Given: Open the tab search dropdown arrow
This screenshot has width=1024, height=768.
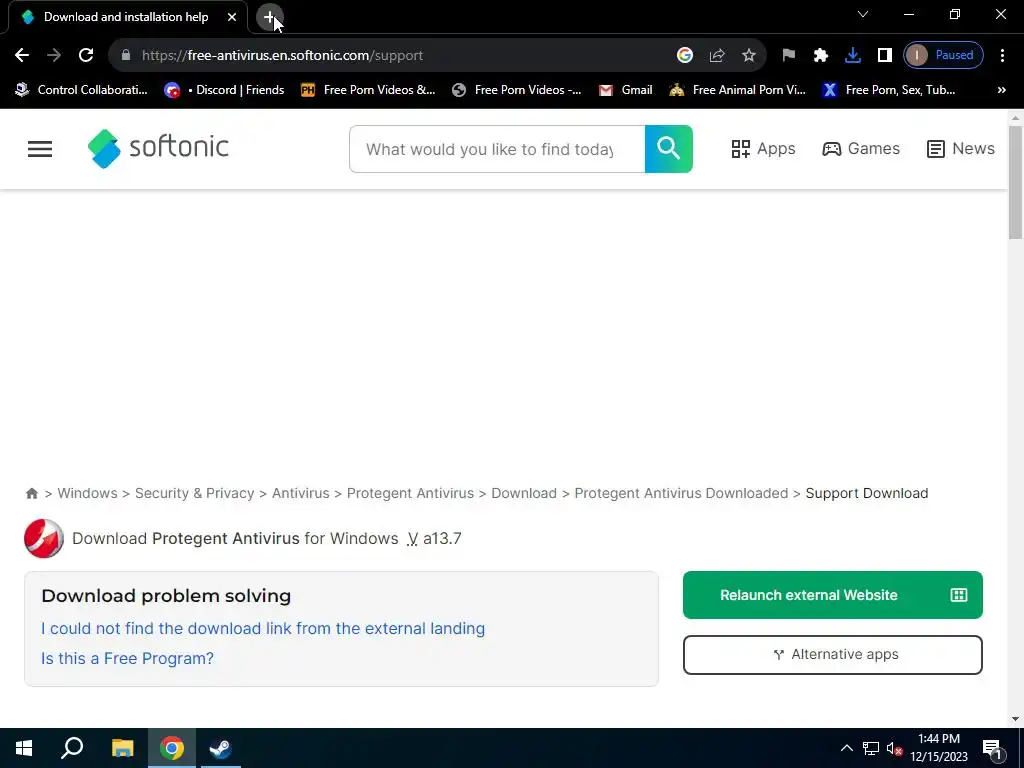Looking at the screenshot, I should pos(863,14).
